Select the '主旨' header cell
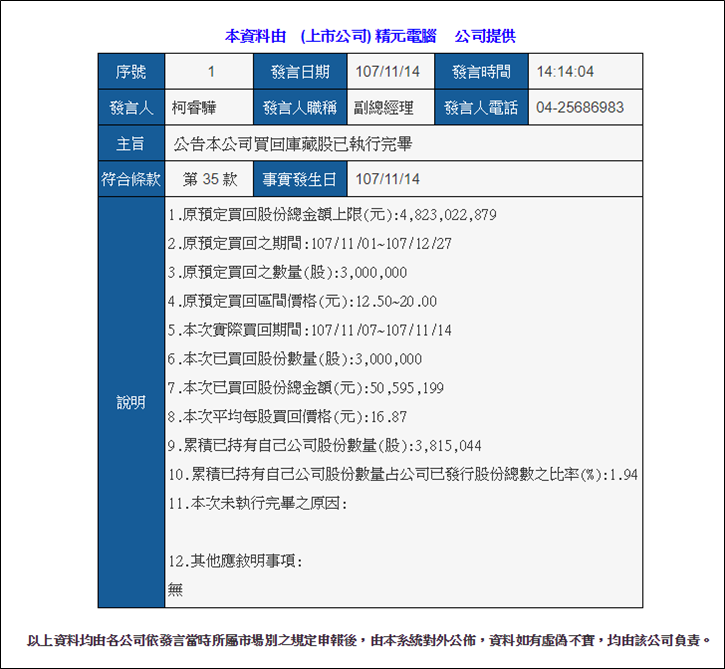Screen dimensions: 725x669 click(131, 143)
